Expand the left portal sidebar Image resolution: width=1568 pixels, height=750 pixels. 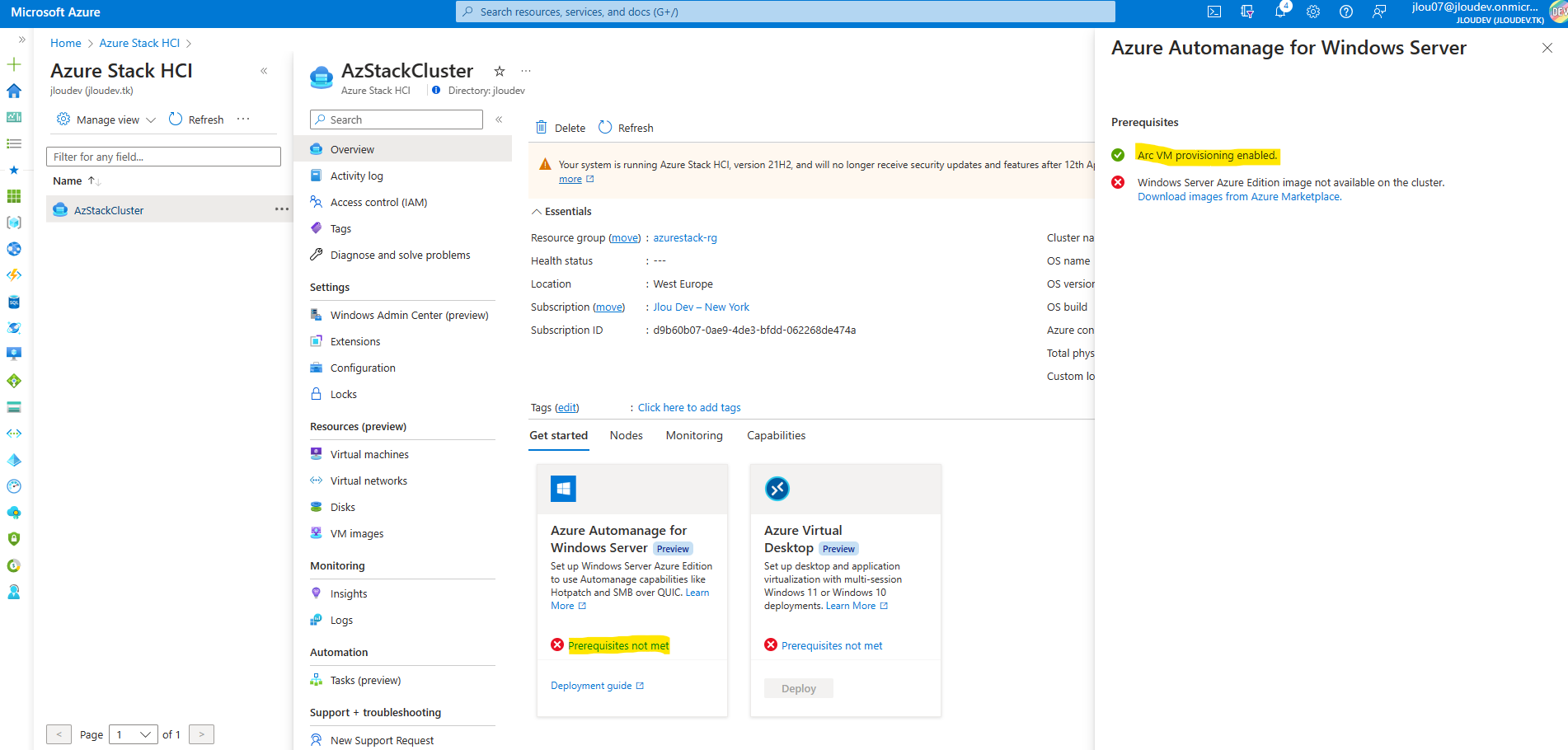[22, 40]
